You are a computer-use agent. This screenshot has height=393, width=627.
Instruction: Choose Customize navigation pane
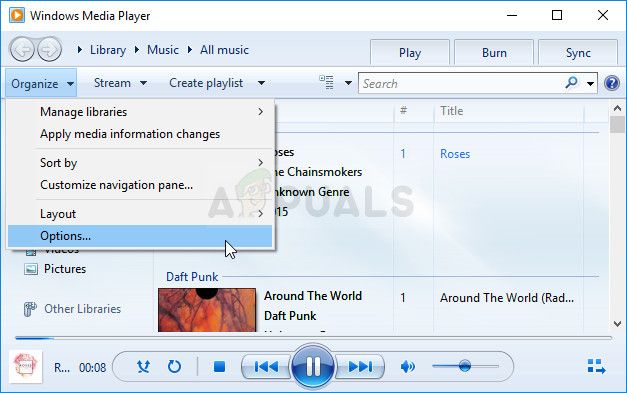[x=140, y=185]
